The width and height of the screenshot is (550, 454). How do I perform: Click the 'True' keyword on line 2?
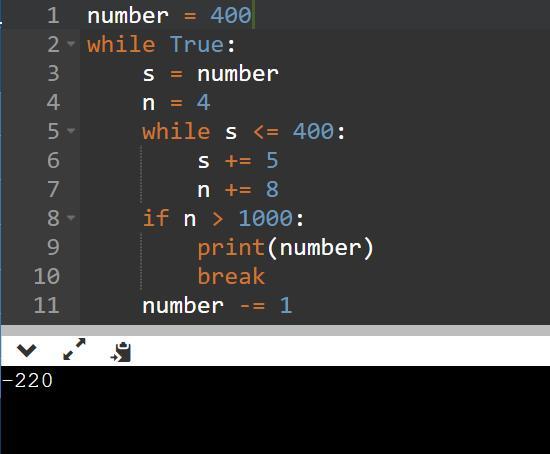click(197, 45)
